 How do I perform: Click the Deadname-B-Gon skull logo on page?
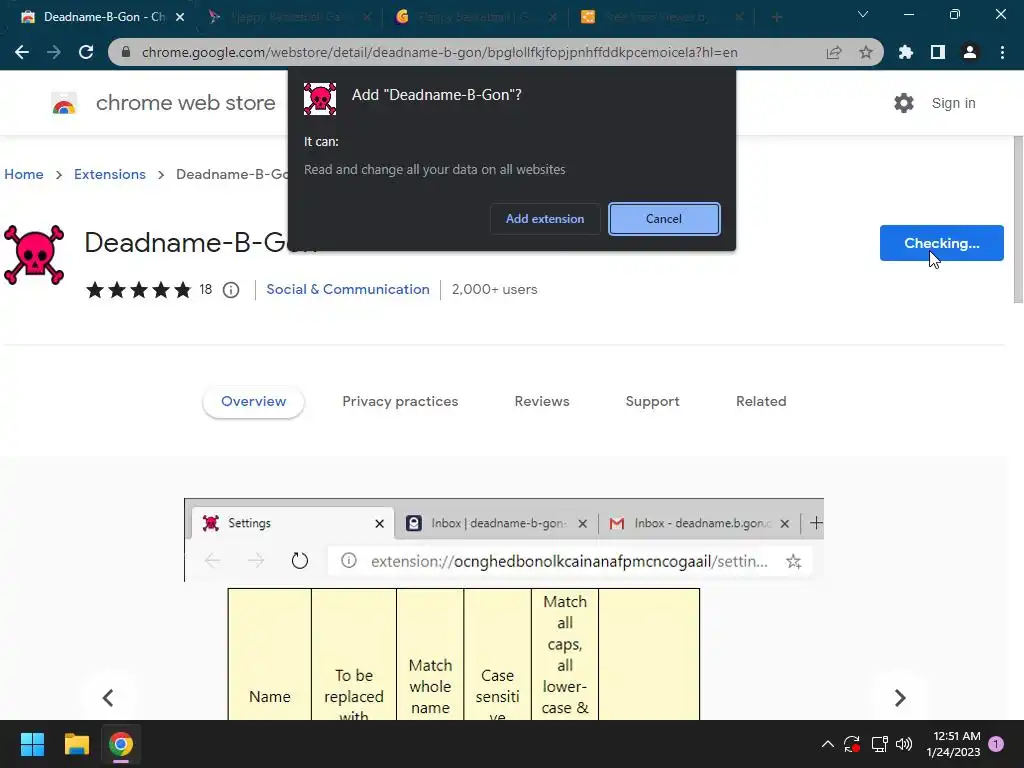pos(34,255)
